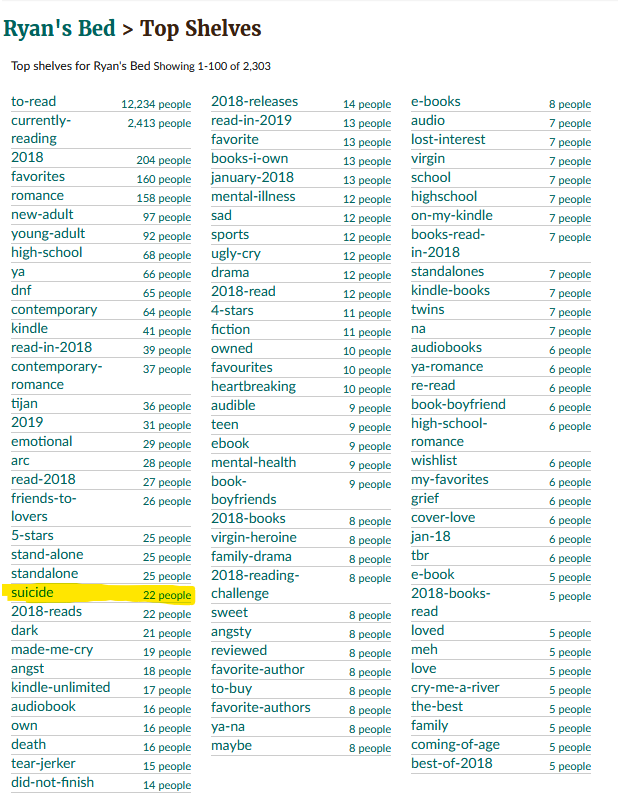Select the ugly-cry shelf

236,254
